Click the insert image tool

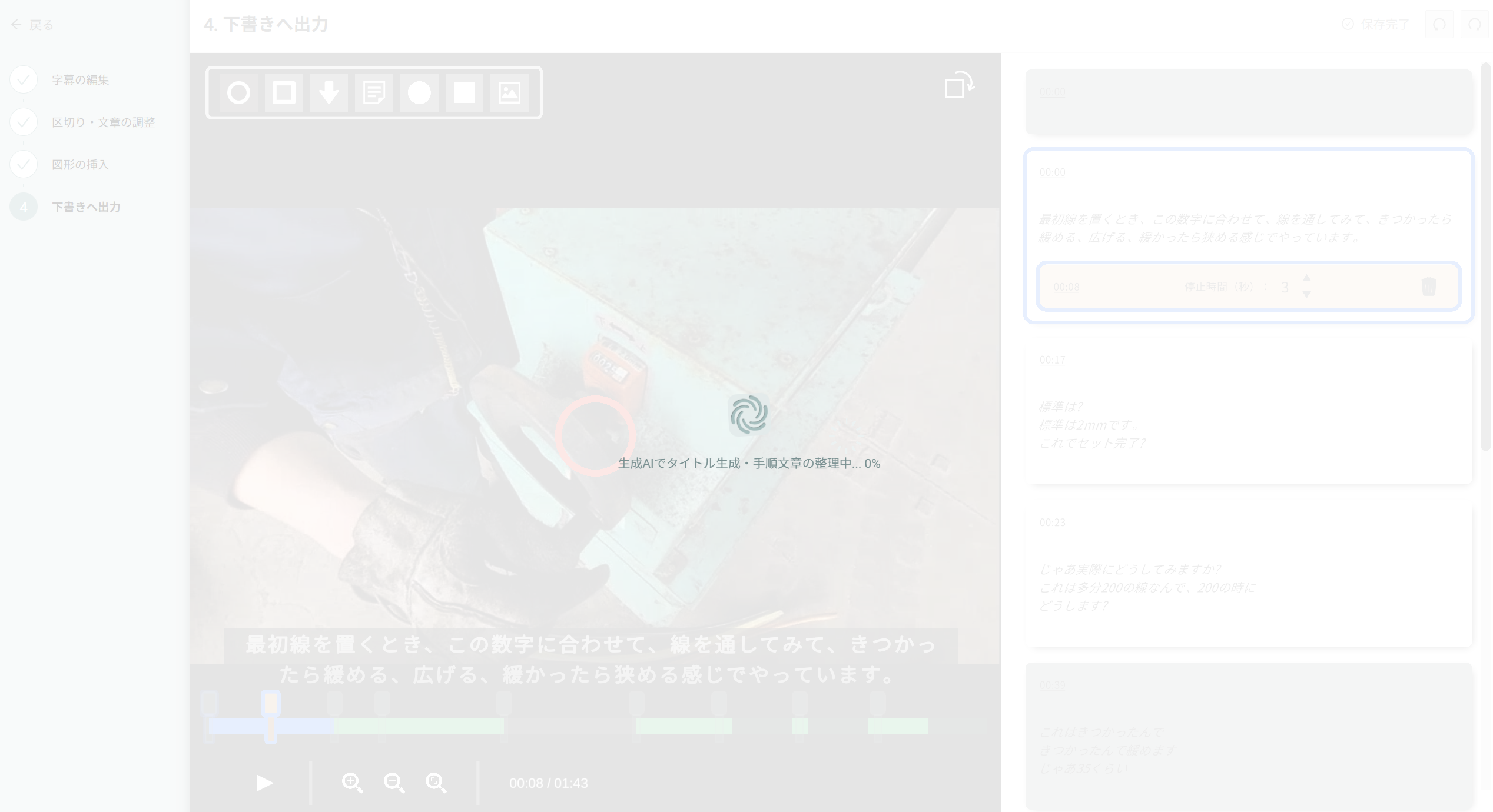[509, 93]
